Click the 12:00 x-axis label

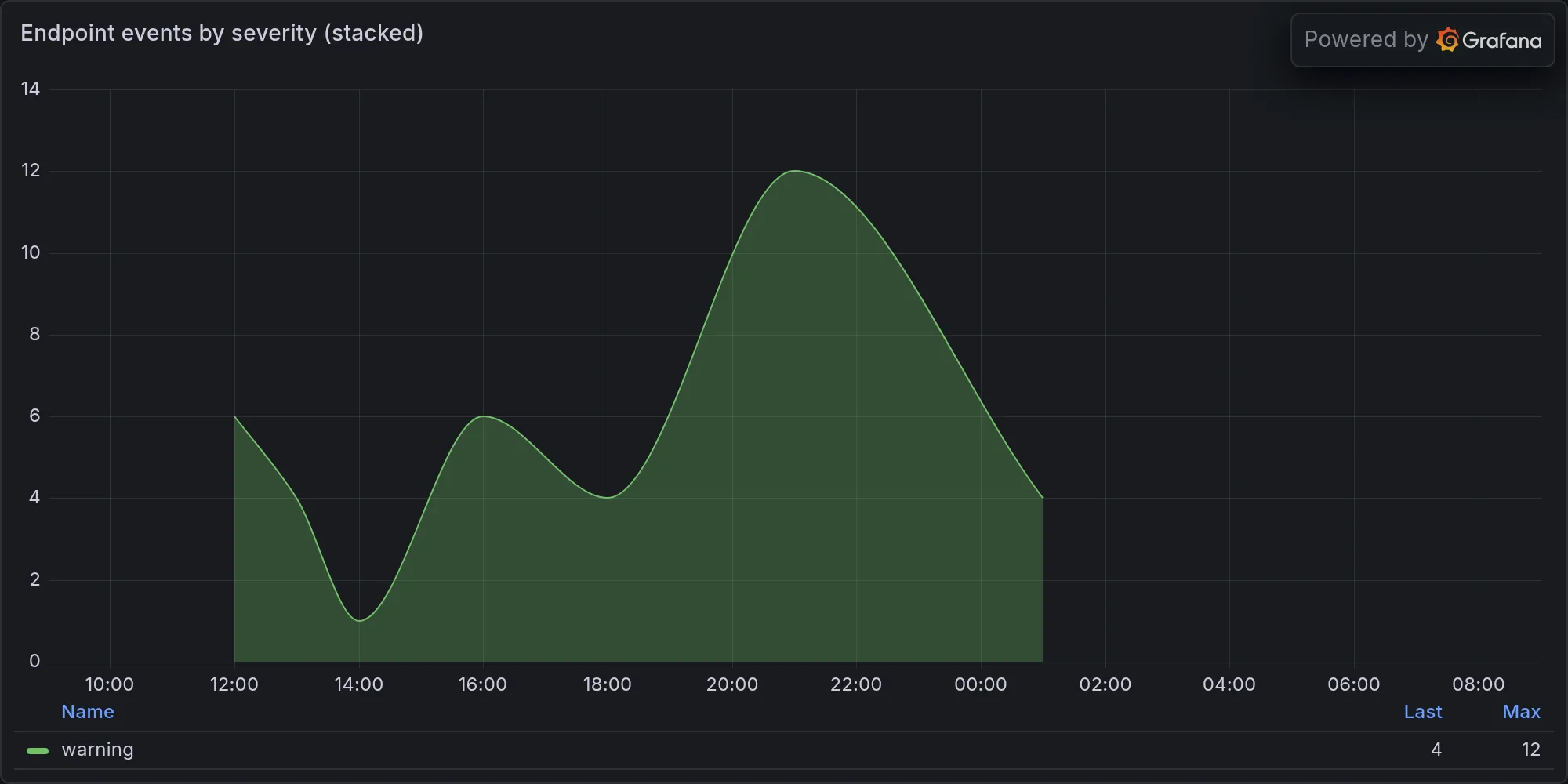(234, 684)
